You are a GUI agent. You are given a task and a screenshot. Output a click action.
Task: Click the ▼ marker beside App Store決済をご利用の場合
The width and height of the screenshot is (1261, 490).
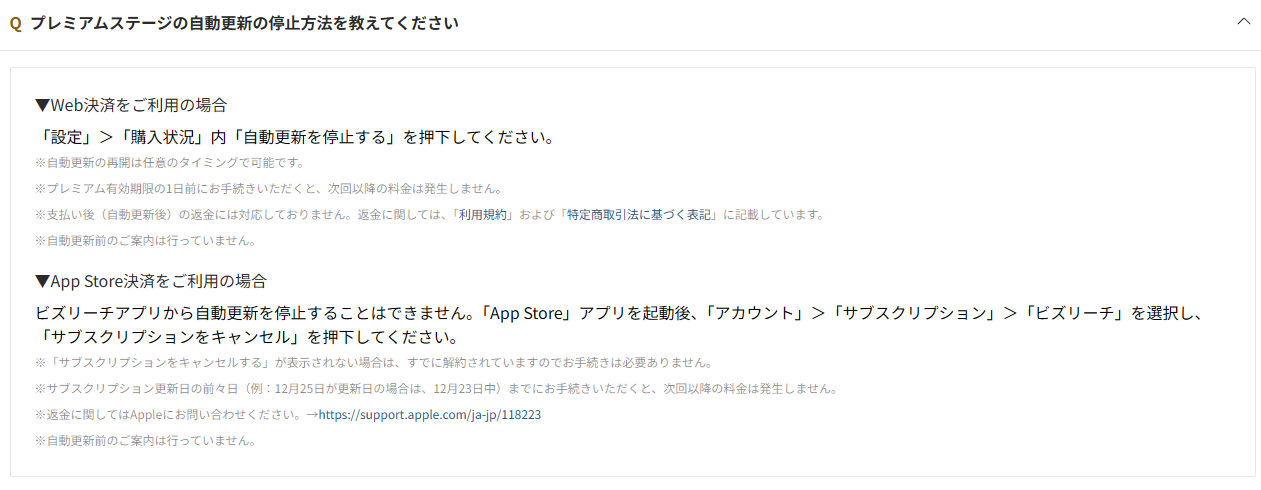(42, 281)
